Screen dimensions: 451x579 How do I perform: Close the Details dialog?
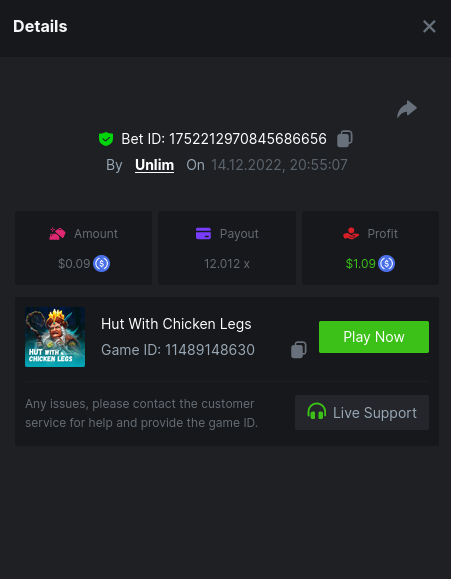pos(429,27)
